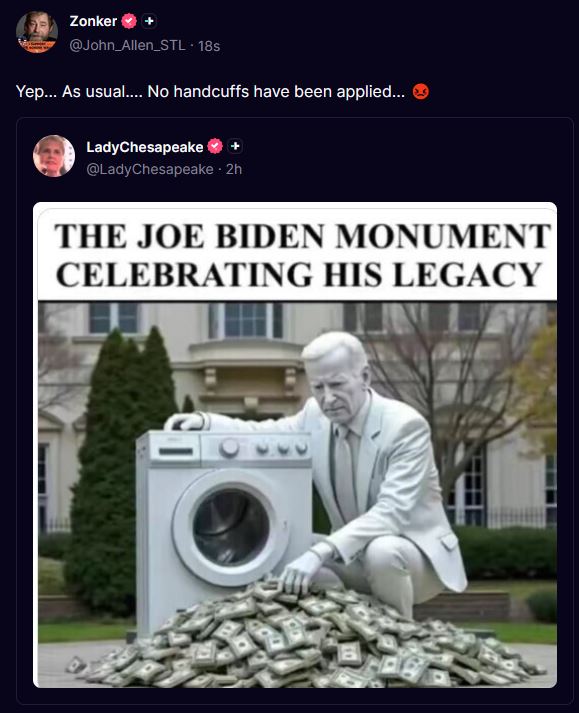This screenshot has height=713, width=579.
Task: Click the 18s post timestamp
Action: [209, 46]
